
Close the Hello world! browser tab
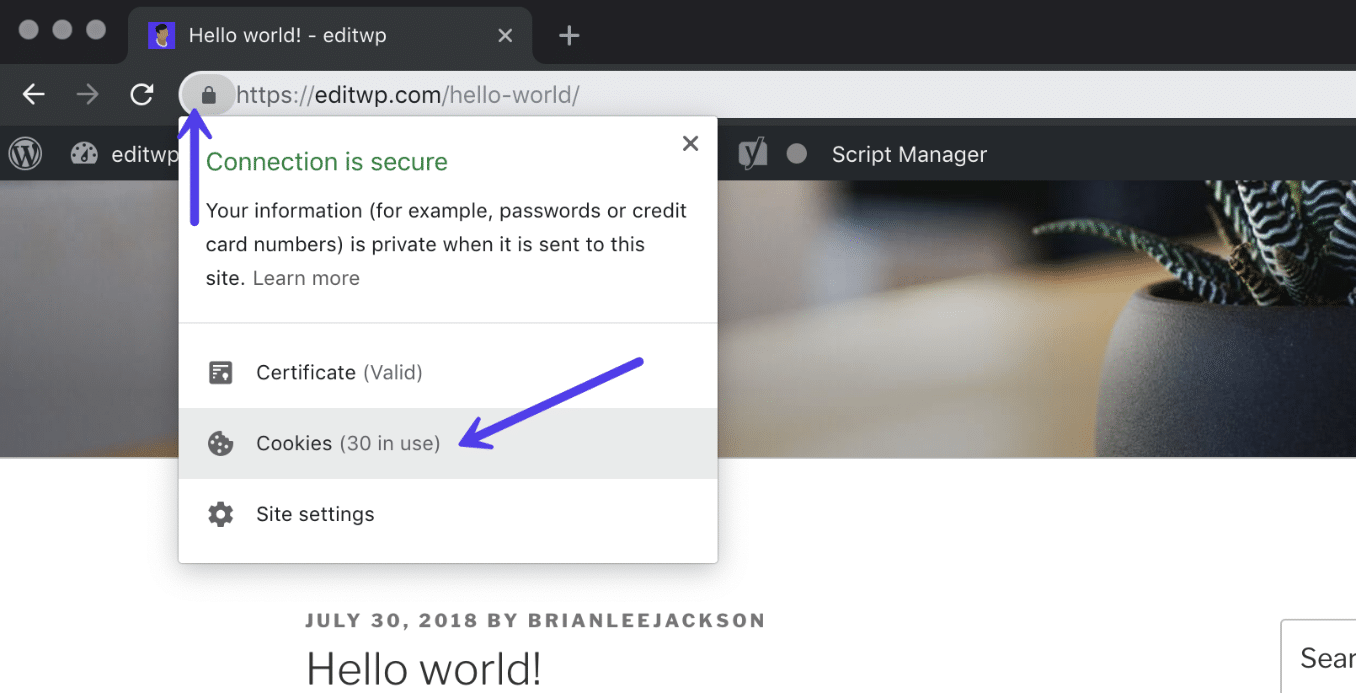pyautogui.click(x=505, y=36)
